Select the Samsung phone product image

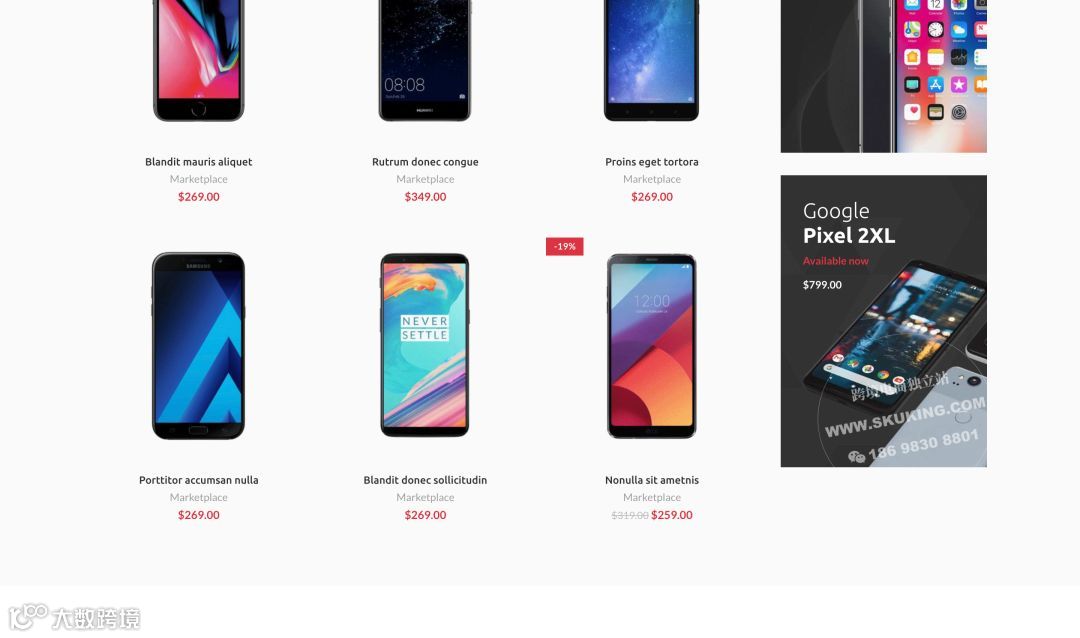[198, 346]
